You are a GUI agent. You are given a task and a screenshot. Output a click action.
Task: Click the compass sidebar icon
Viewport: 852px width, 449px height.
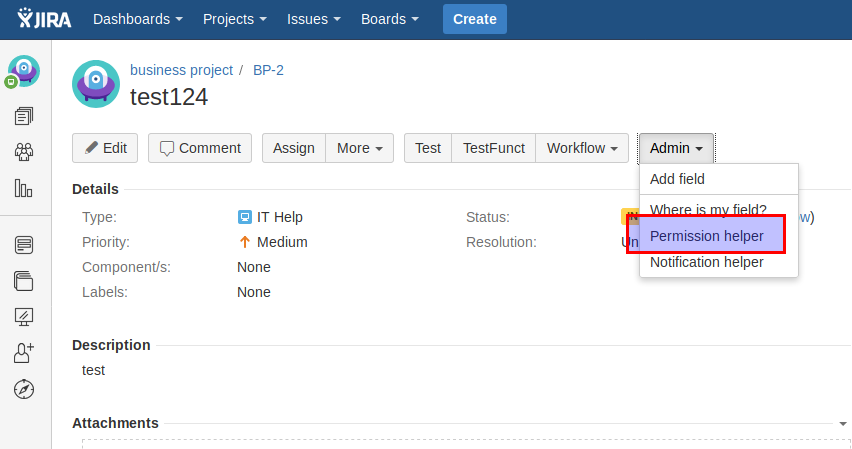(24, 389)
